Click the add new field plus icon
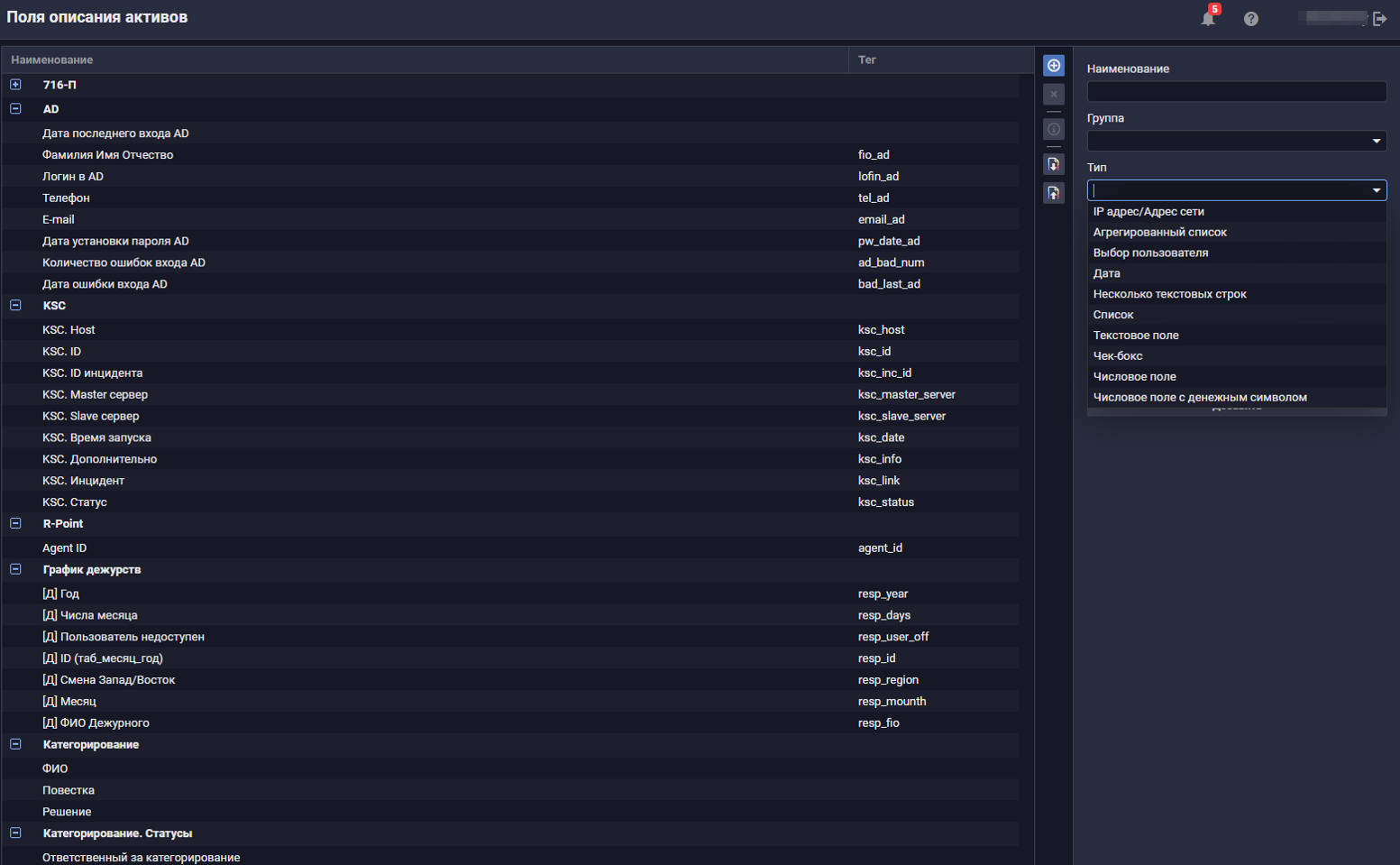 point(1053,66)
